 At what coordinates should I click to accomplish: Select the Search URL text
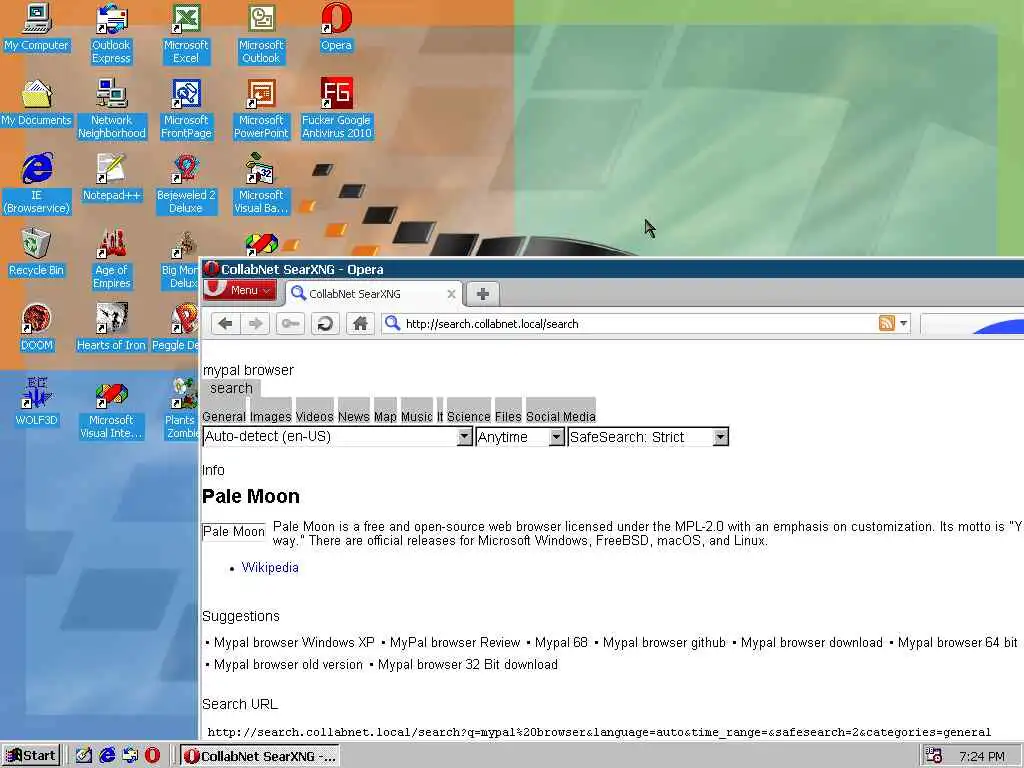[x=599, y=732]
